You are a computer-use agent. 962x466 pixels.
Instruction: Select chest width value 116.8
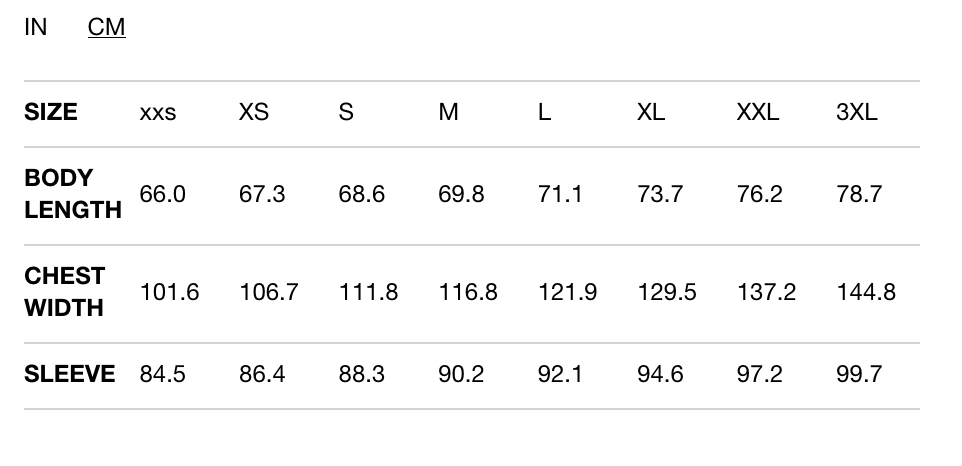click(x=468, y=292)
